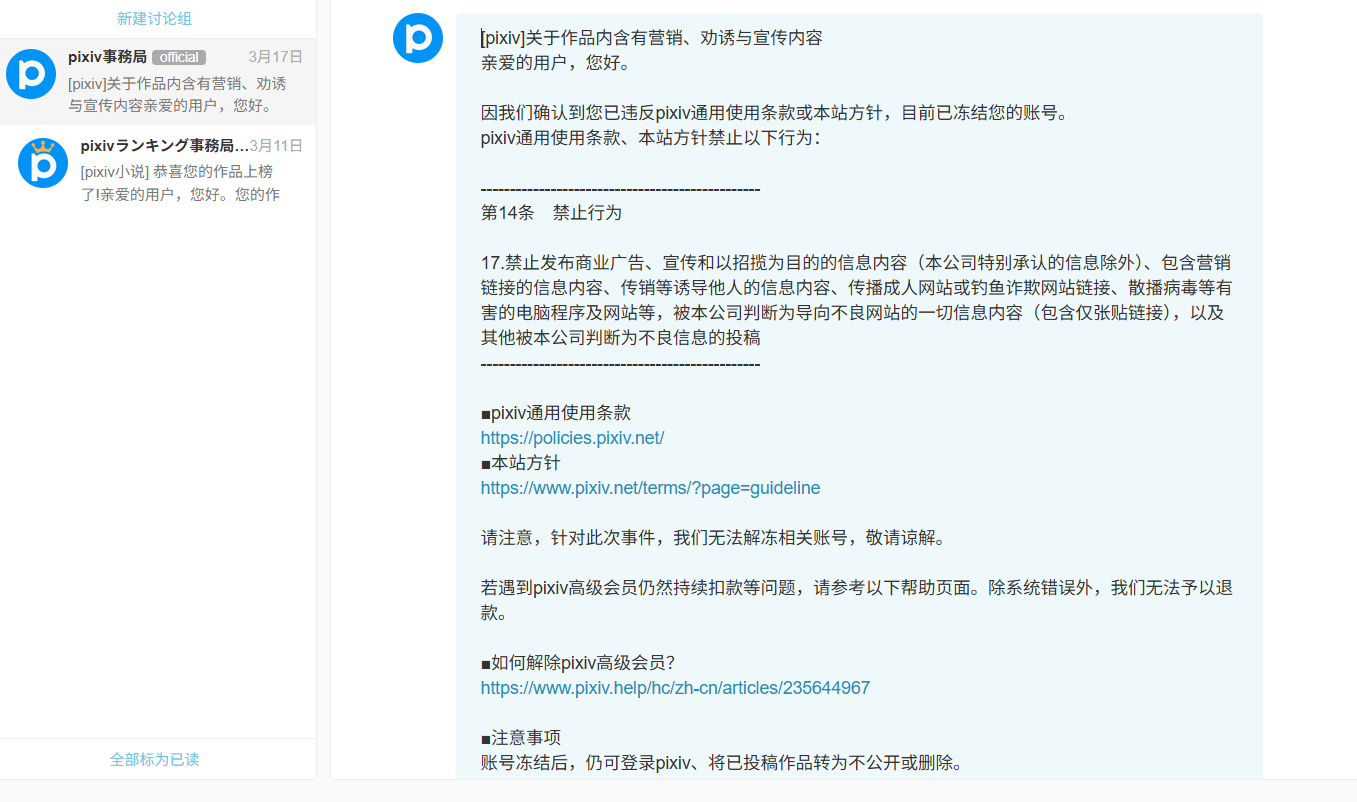Click the 3月17日 date label

tap(276, 57)
